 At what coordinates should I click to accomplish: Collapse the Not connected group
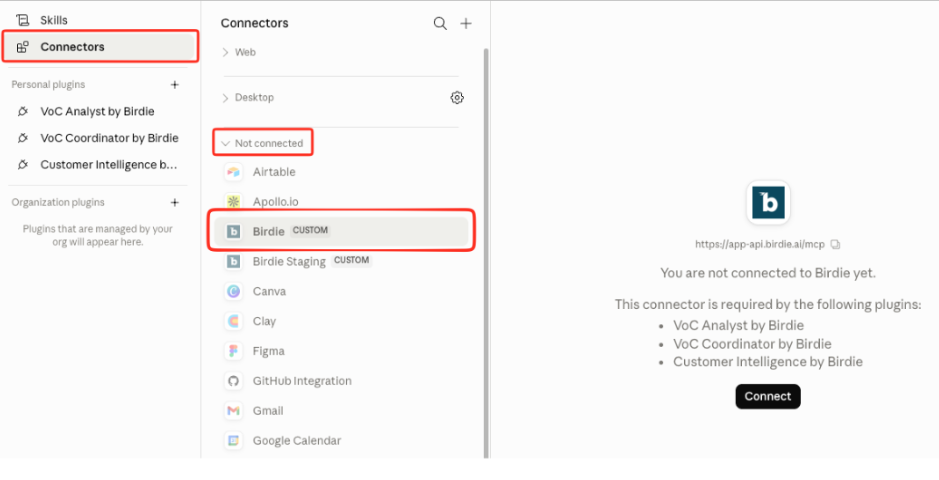[x=262, y=143]
